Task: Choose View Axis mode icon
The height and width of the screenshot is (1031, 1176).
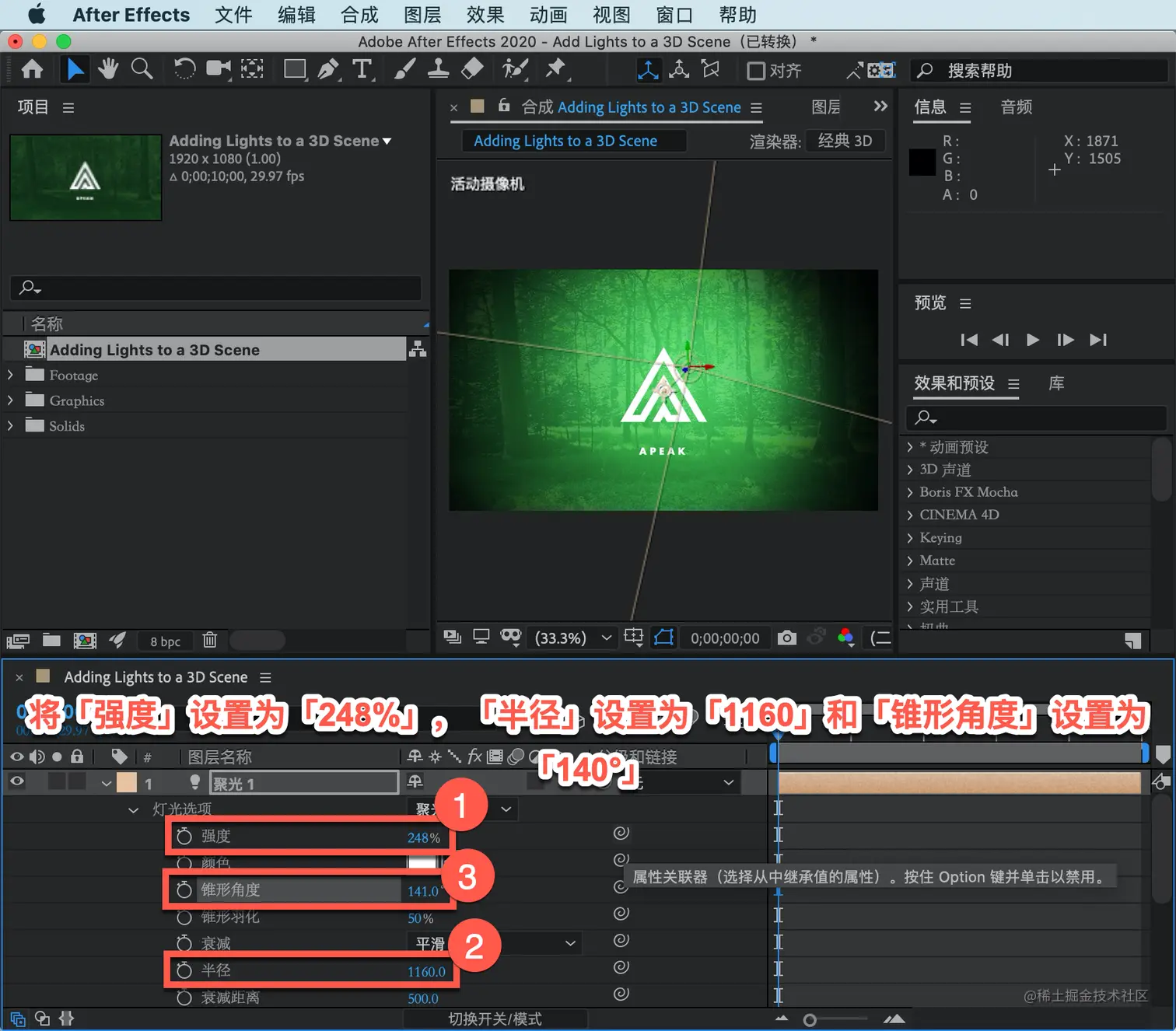Action: click(711, 70)
